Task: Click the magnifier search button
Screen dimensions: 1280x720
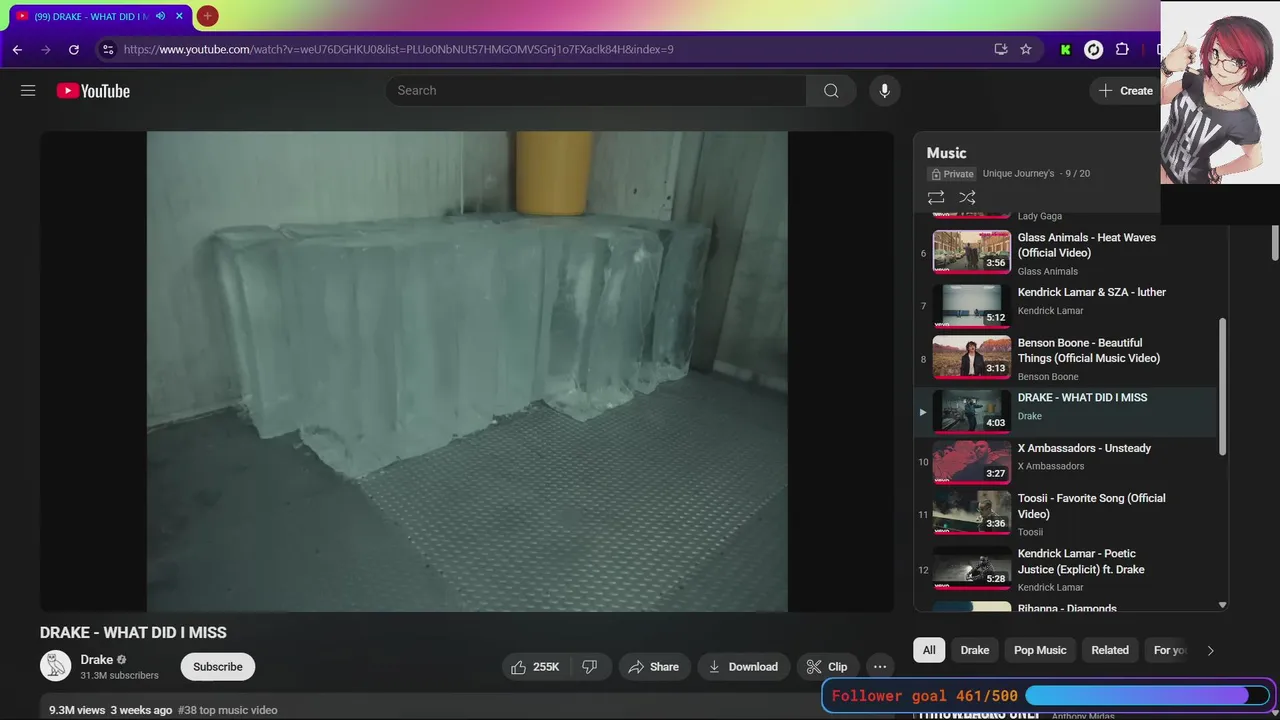Action: pyautogui.click(x=831, y=91)
